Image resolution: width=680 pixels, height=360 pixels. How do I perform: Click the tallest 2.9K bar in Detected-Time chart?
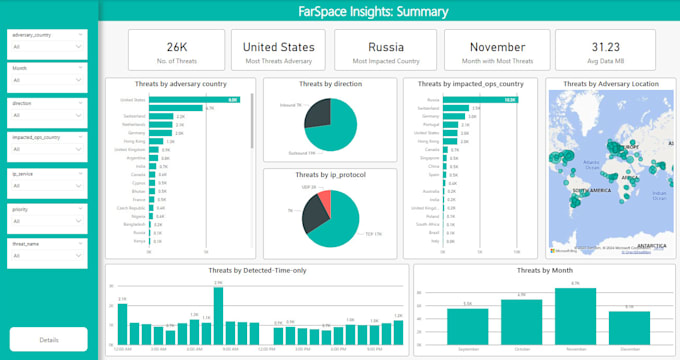pos(219,316)
